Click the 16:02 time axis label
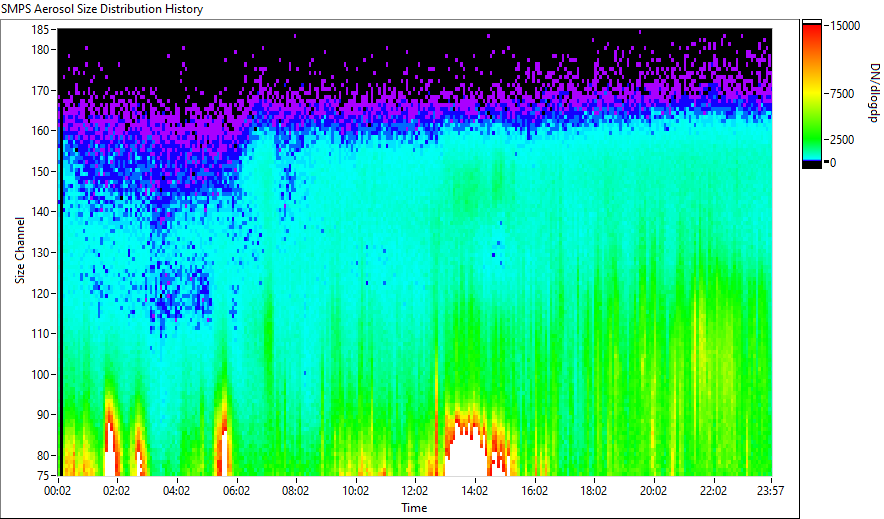This screenshot has width=884, height=519. tap(534, 491)
